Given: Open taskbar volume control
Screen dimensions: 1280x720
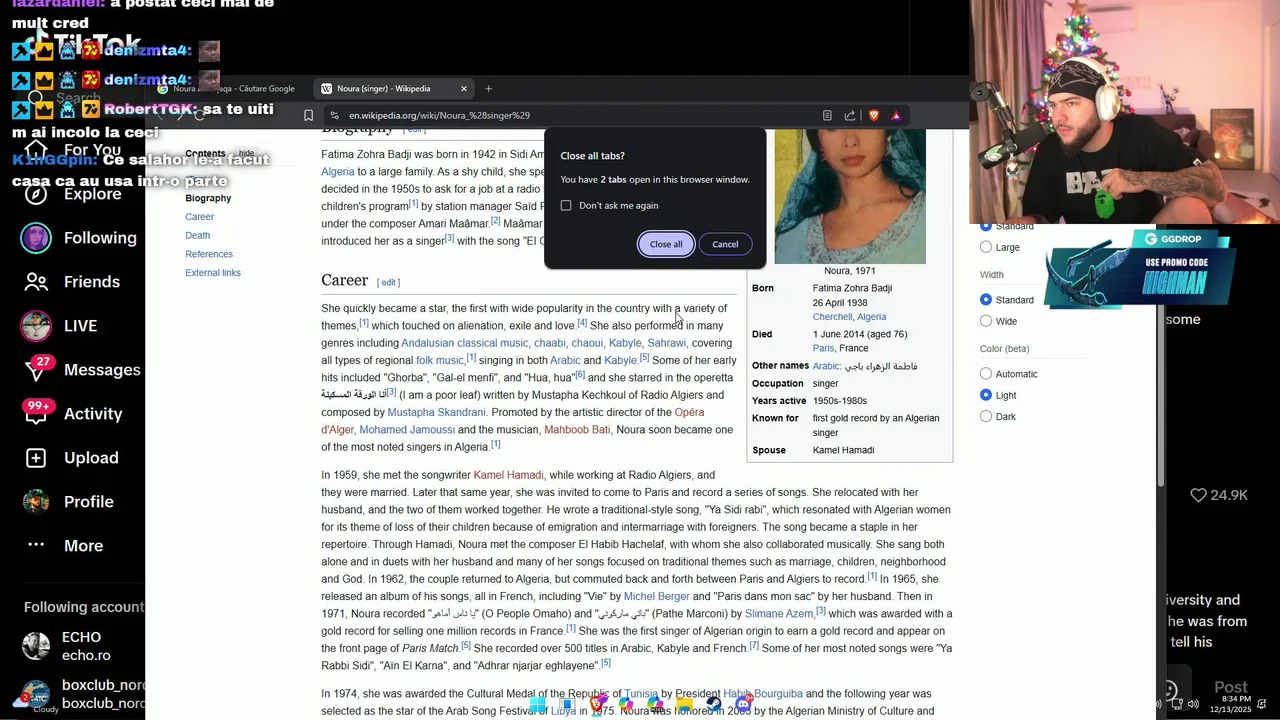Looking at the screenshot, I should coord(1192,704).
